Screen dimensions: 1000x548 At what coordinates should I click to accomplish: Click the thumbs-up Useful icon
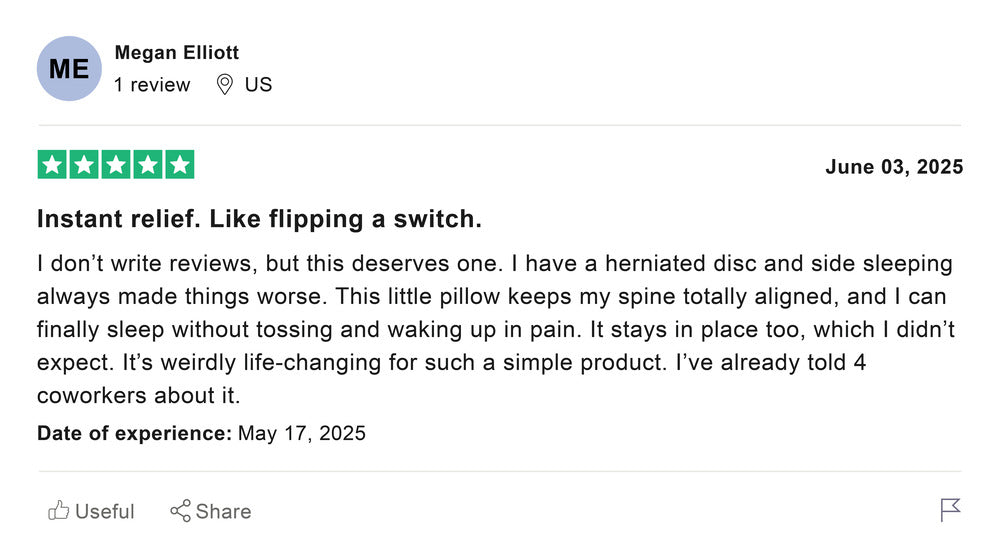click(x=59, y=511)
